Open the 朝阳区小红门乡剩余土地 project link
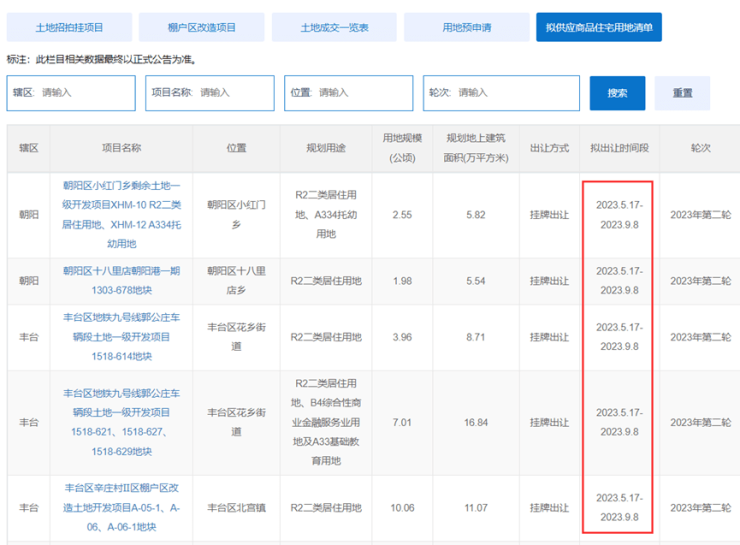Viewport: 740px width, 545px height. pyautogui.click(x=122, y=215)
